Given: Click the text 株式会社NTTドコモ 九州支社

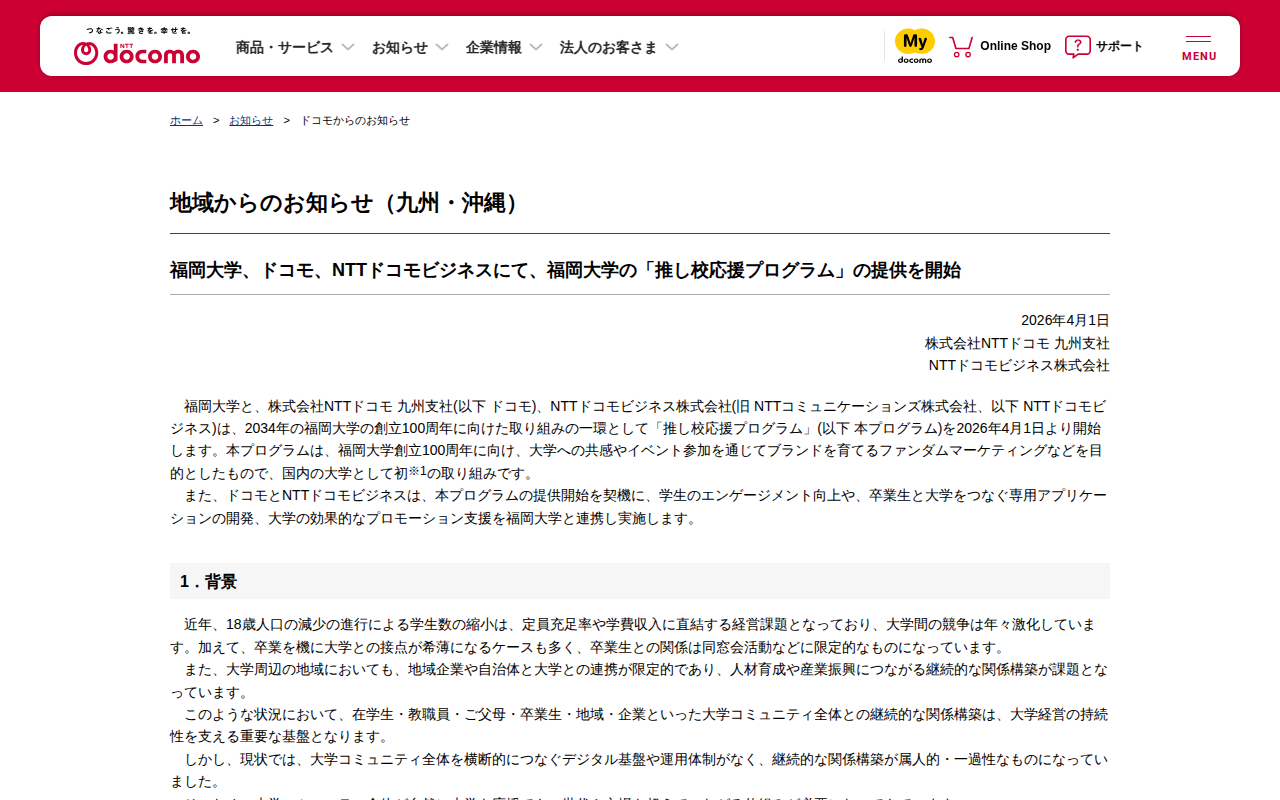Looking at the screenshot, I should 1017,343.
